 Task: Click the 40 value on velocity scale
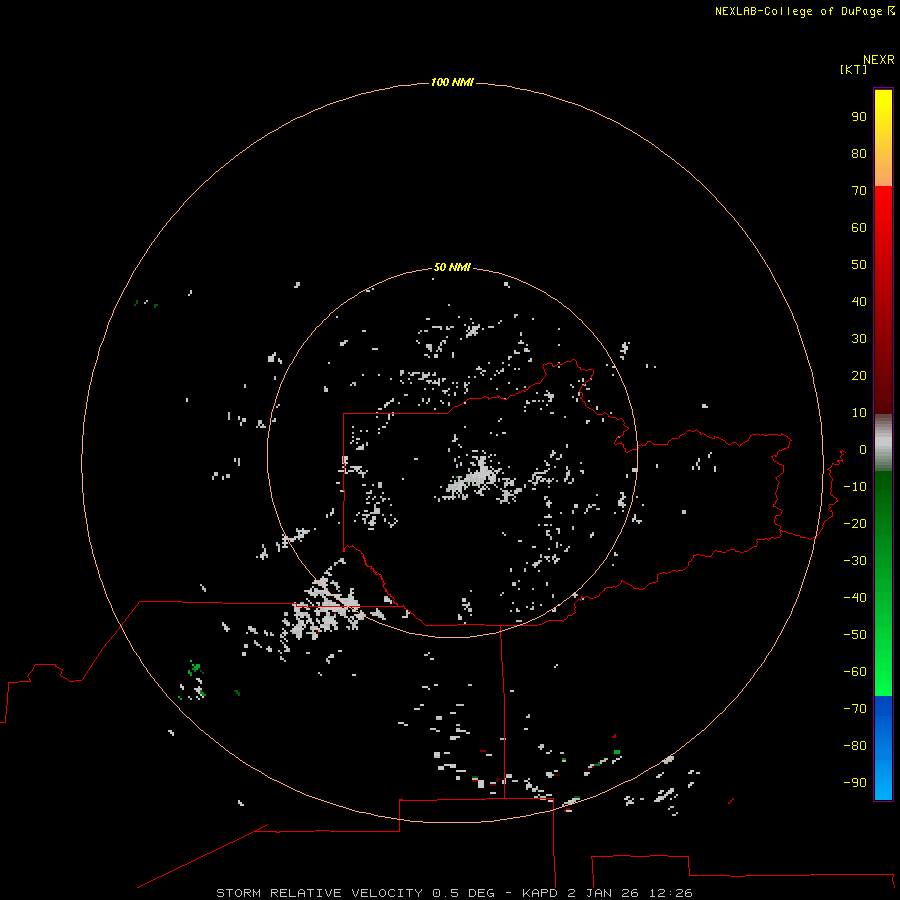(859, 301)
